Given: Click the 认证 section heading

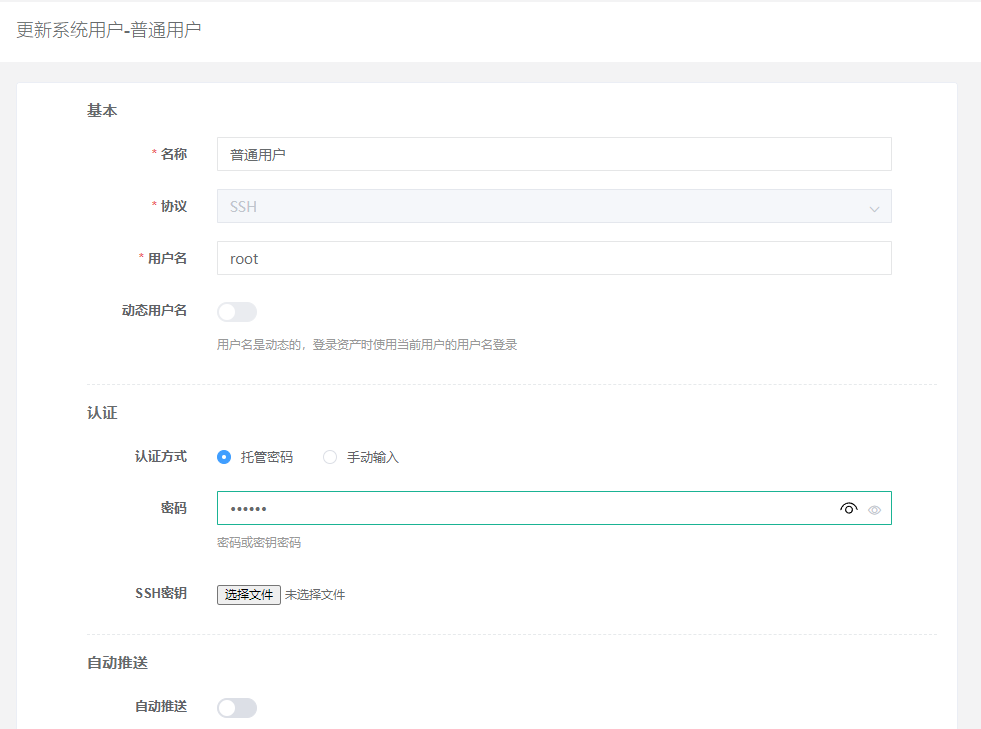Looking at the screenshot, I should [96, 412].
